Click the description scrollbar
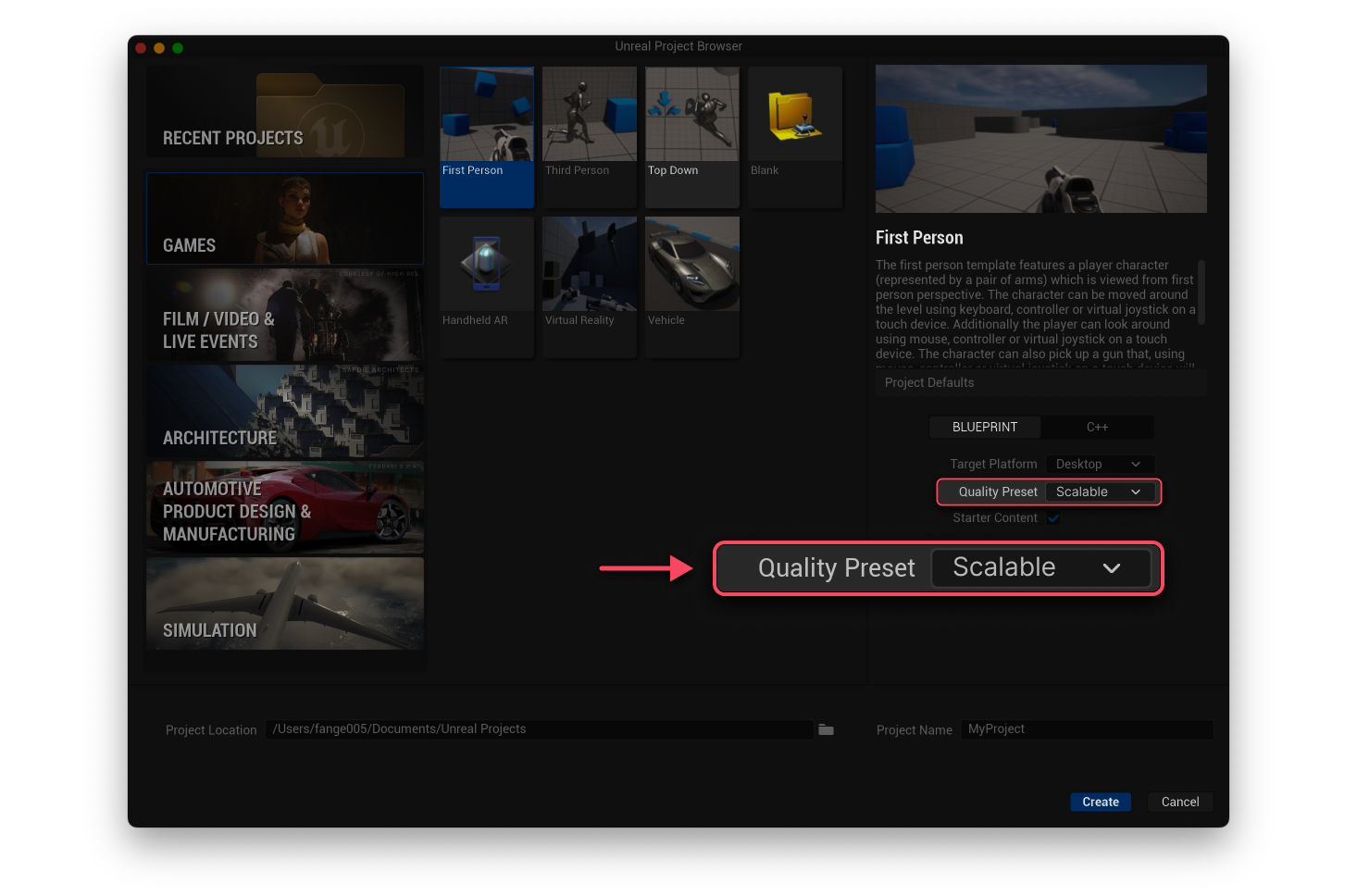Image resolution: width=1357 pixels, height=896 pixels. point(1201,292)
